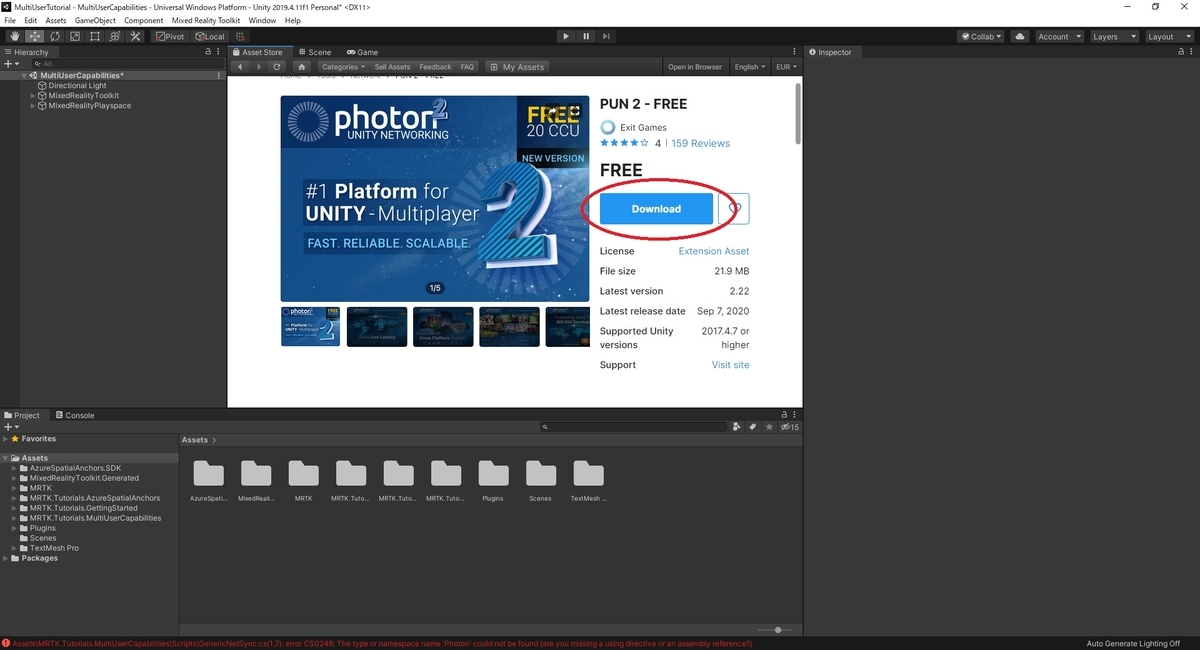Image resolution: width=1200 pixels, height=650 pixels.
Task: Select the Rotate tool
Action: pyautogui.click(x=55, y=36)
